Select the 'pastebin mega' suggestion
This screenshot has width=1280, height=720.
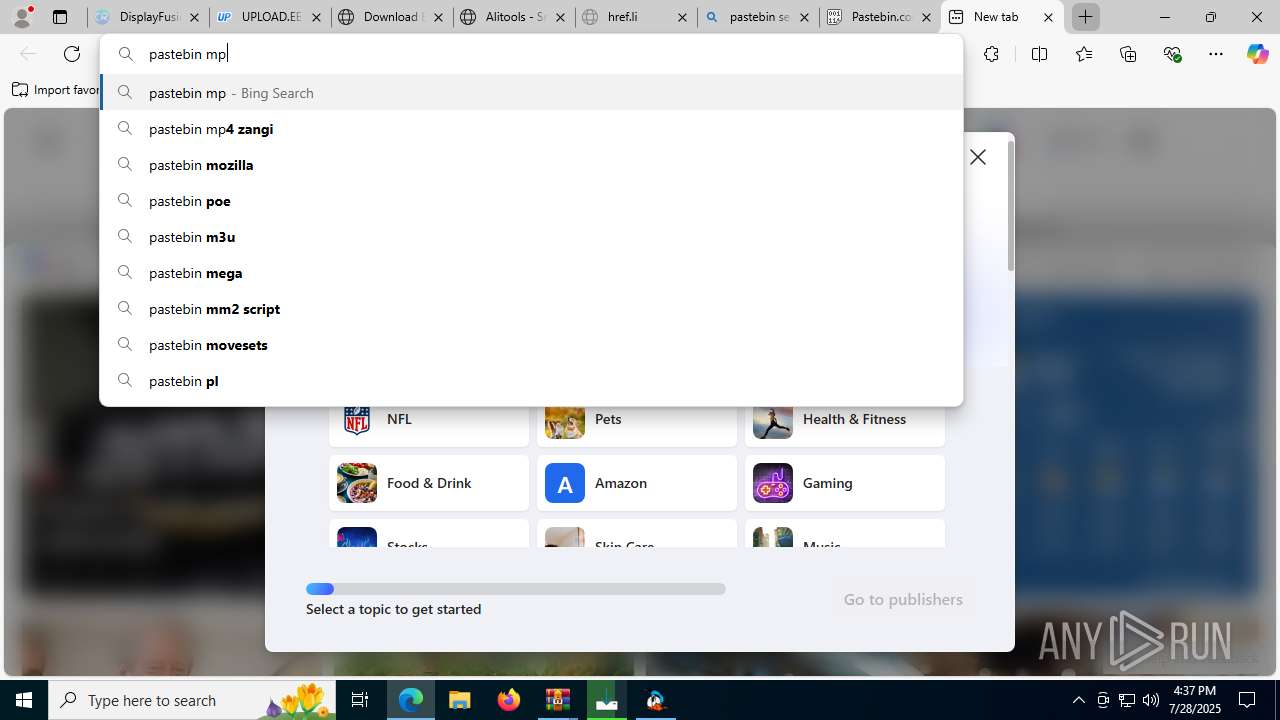click(x=531, y=272)
